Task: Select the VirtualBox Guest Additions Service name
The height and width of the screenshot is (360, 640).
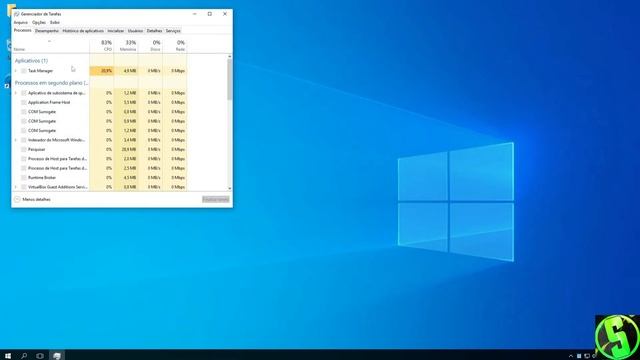Action: pyautogui.click(x=58, y=187)
